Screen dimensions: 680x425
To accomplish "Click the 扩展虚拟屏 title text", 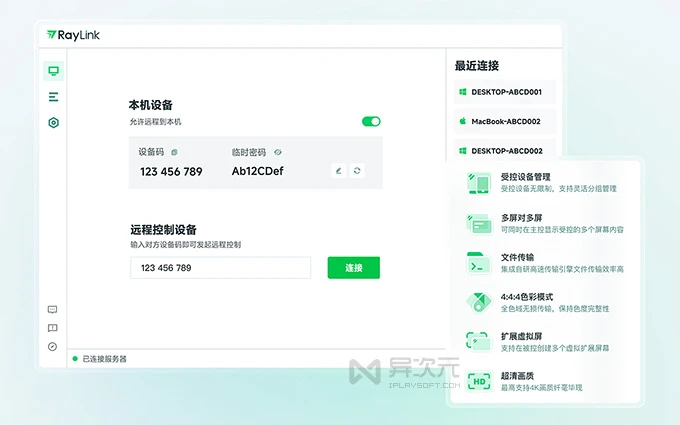I will (x=522, y=336).
